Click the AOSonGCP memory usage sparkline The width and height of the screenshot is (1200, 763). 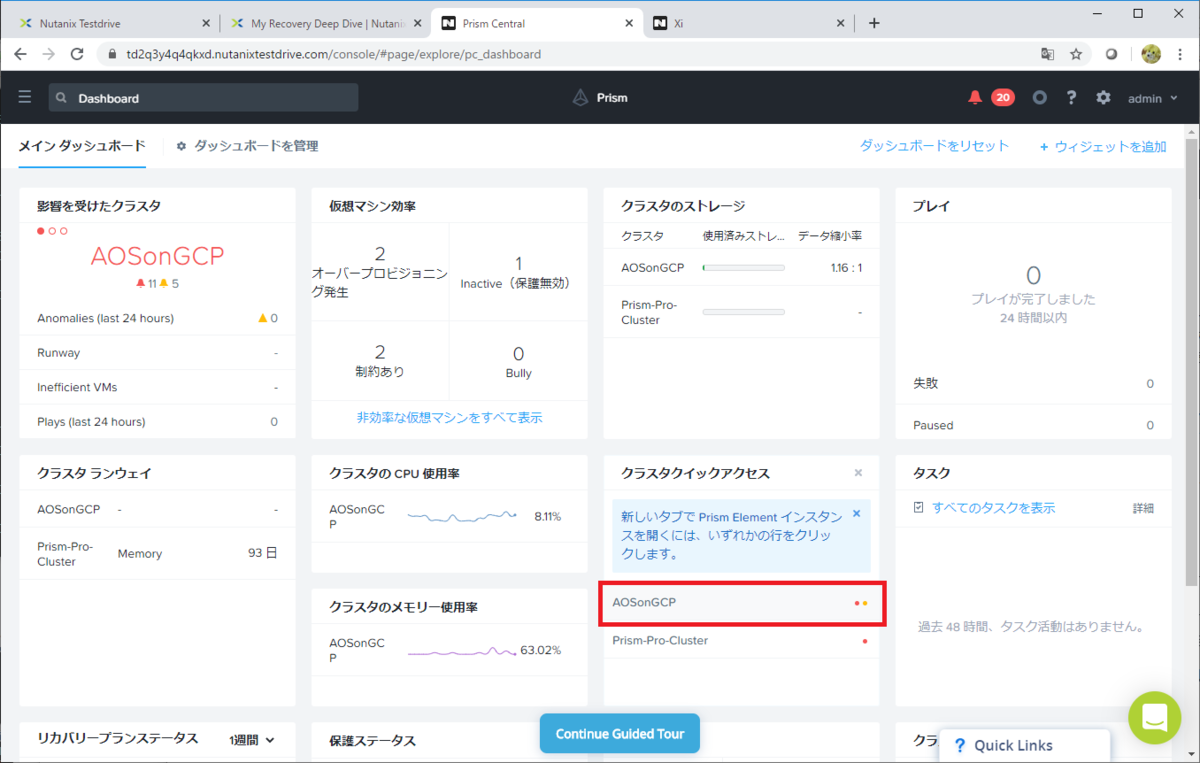(462, 650)
